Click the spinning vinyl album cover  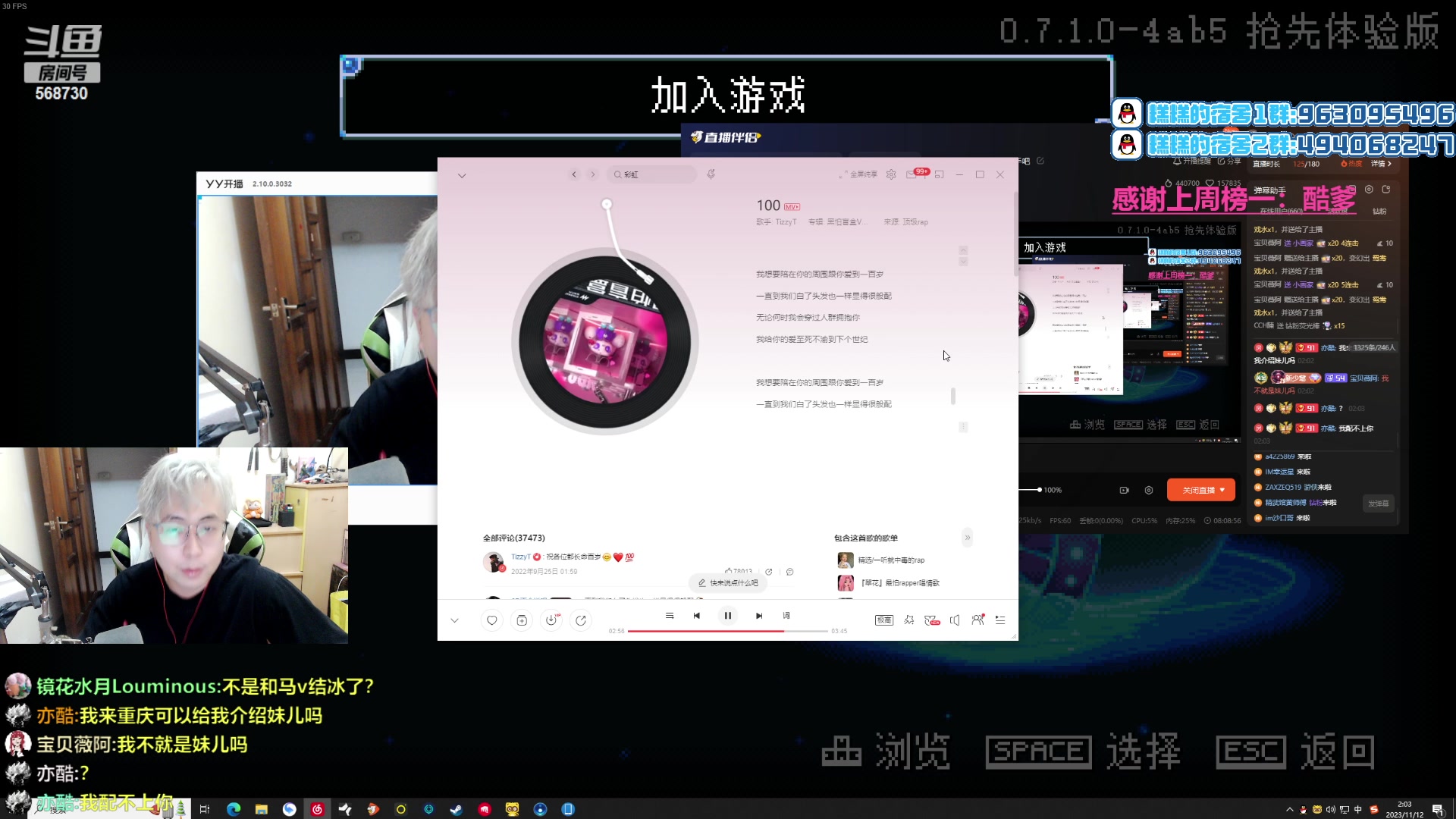(x=605, y=341)
